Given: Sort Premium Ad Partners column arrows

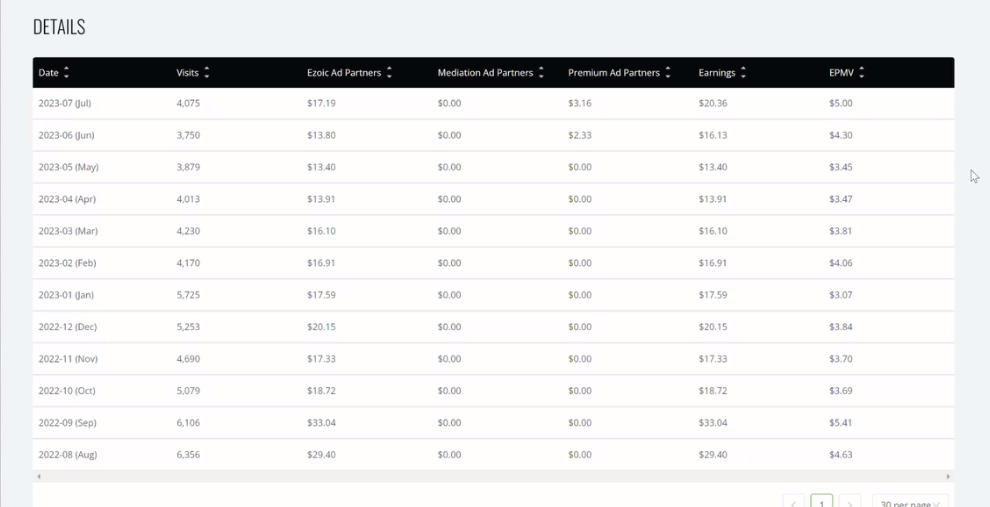Looking at the screenshot, I should [x=668, y=73].
